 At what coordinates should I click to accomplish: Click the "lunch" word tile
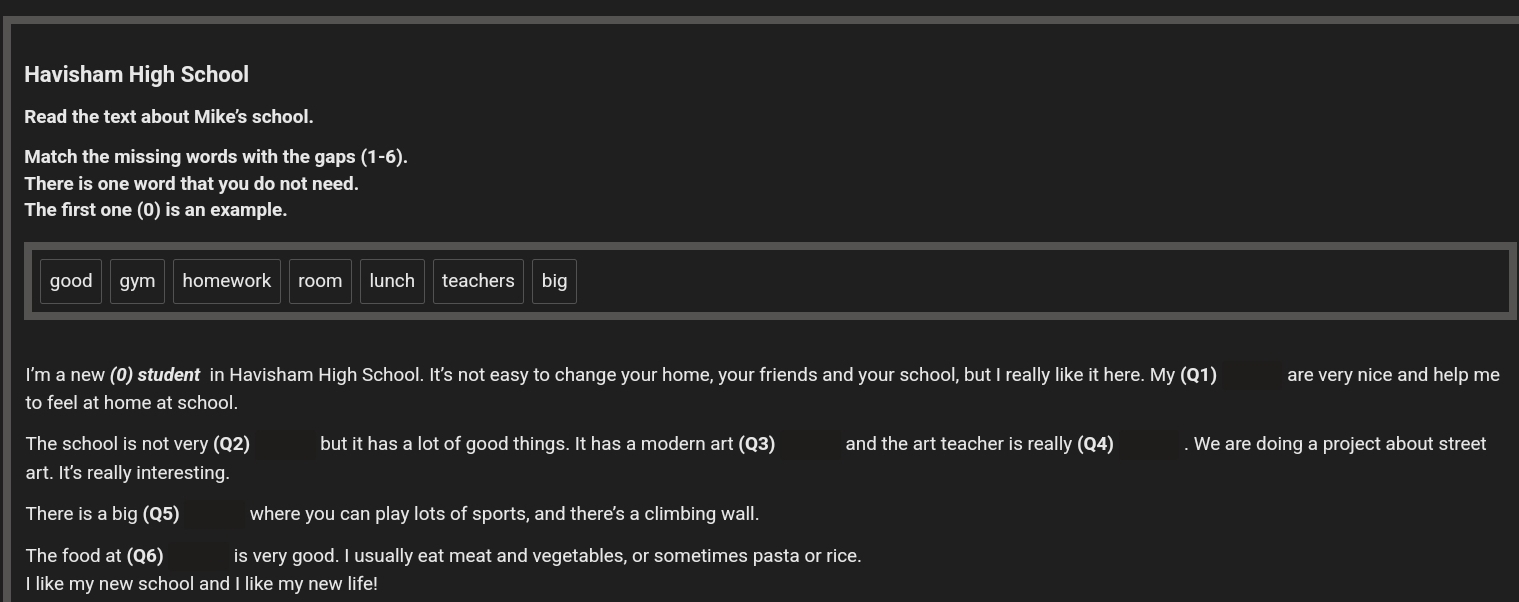(392, 281)
